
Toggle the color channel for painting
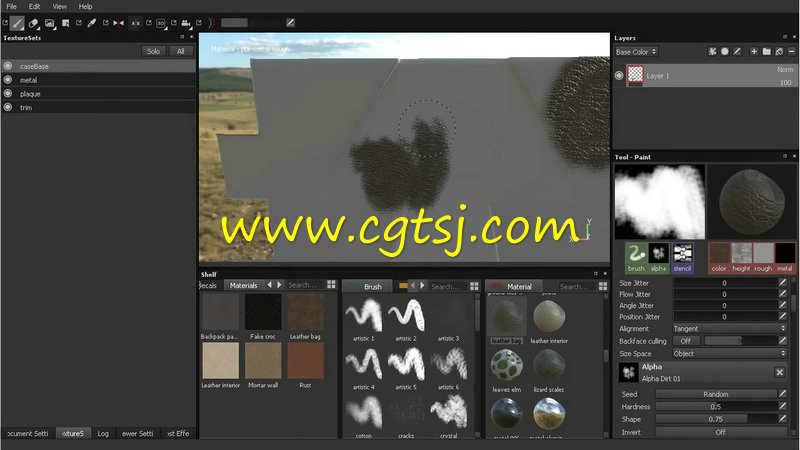[719, 258]
